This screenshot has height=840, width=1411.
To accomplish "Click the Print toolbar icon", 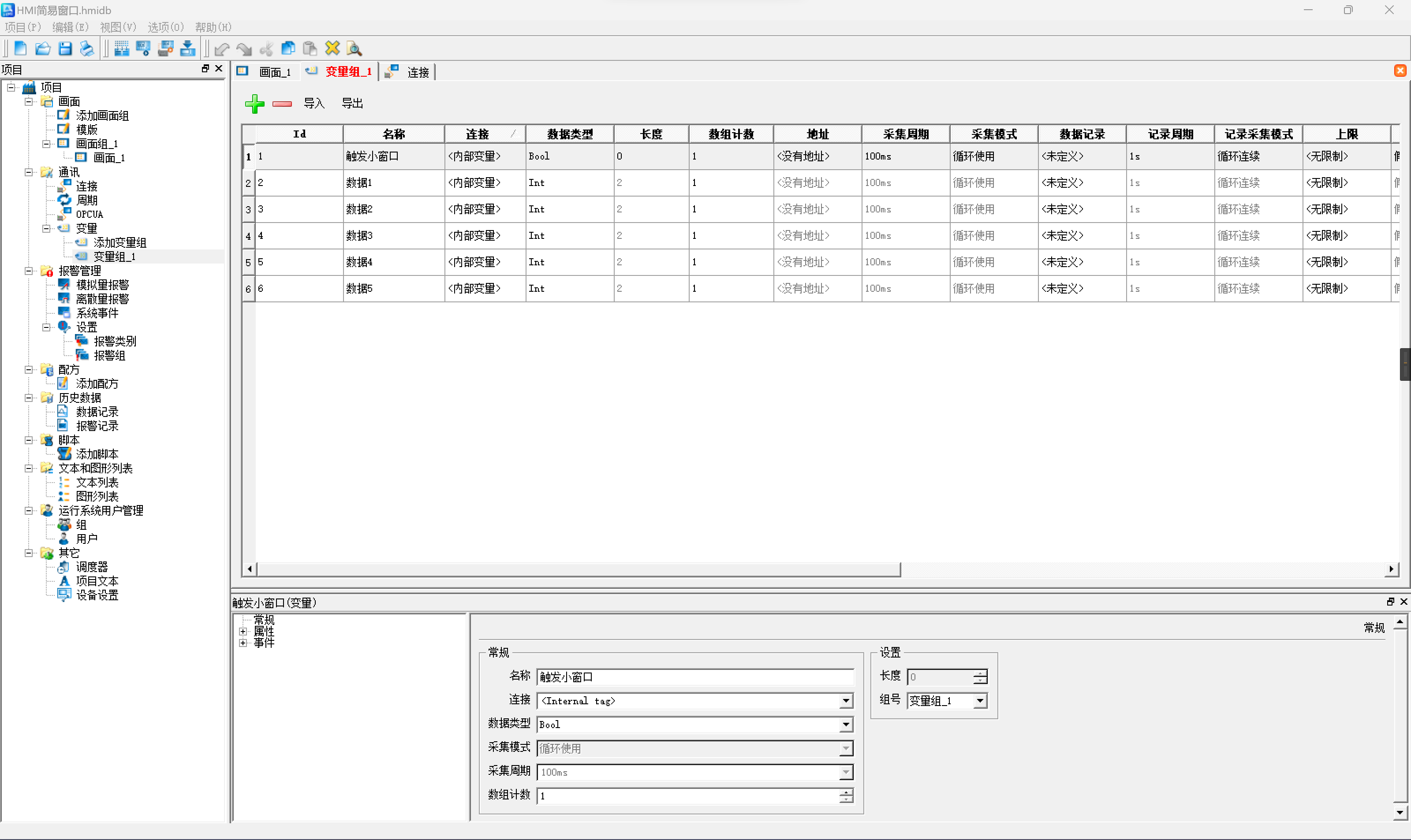I will (x=86, y=48).
